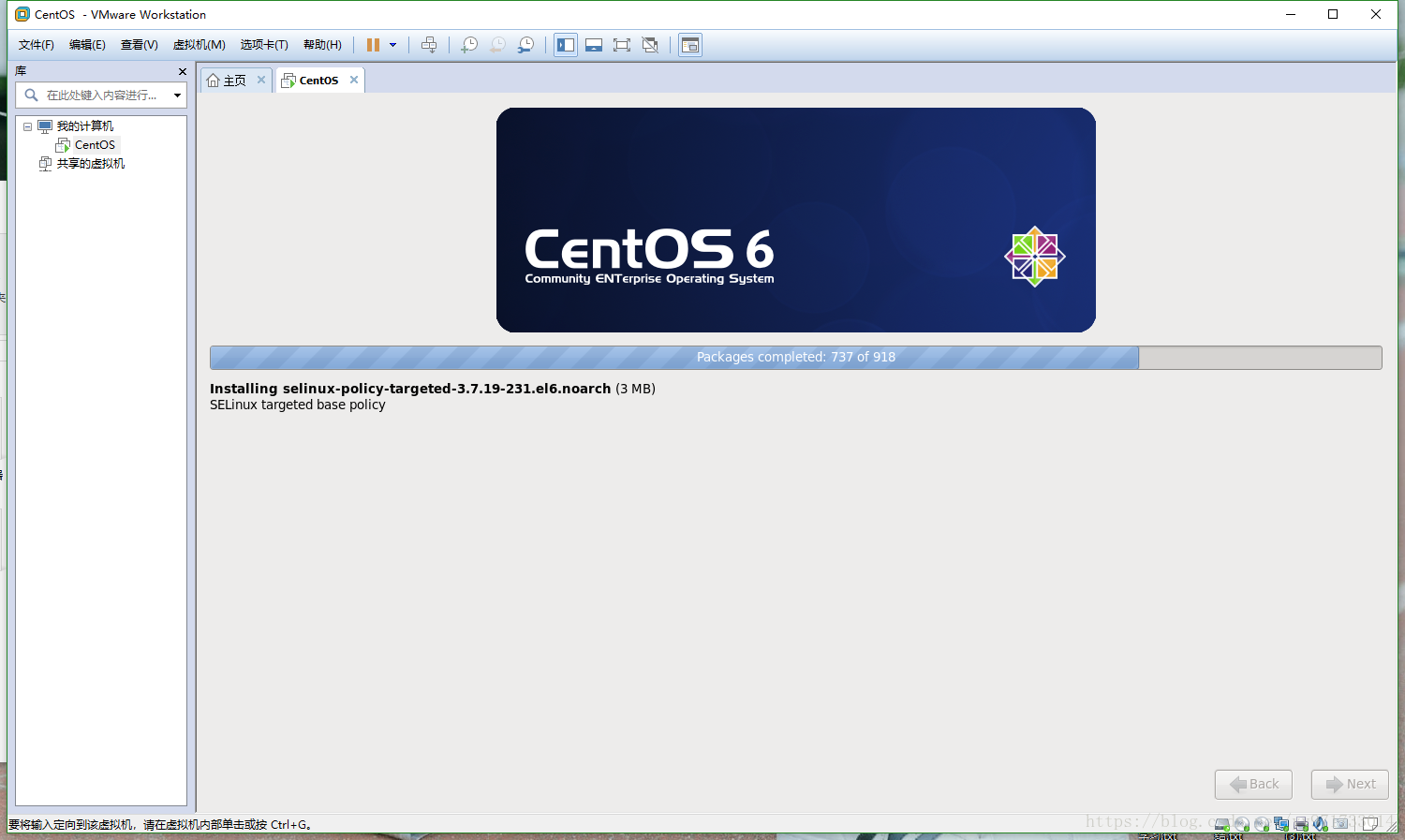Click the hard disk status icon
This screenshot has height=840, width=1405.
pos(1221,824)
